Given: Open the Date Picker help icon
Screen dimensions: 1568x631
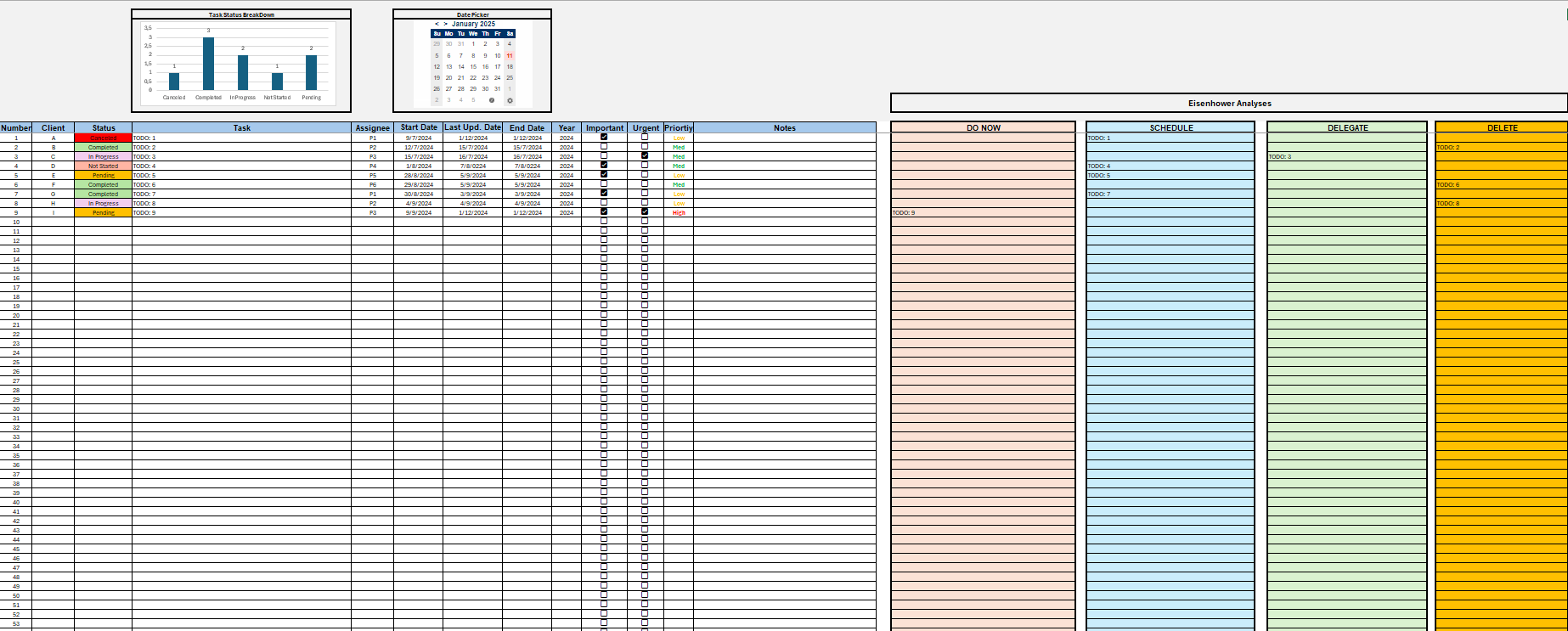Looking at the screenshot, I should pyautogui.click(x=492, y=100).
